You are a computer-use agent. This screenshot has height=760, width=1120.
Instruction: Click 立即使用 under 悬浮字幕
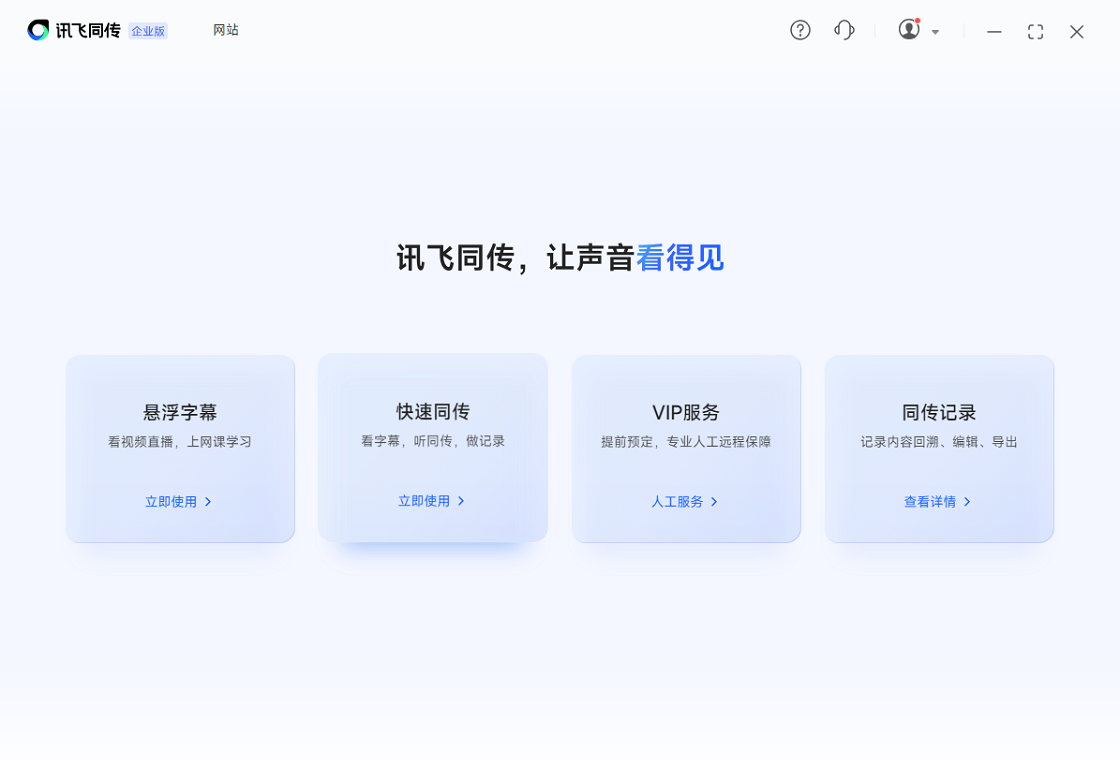pyautogui.click(x=171, y=501)
